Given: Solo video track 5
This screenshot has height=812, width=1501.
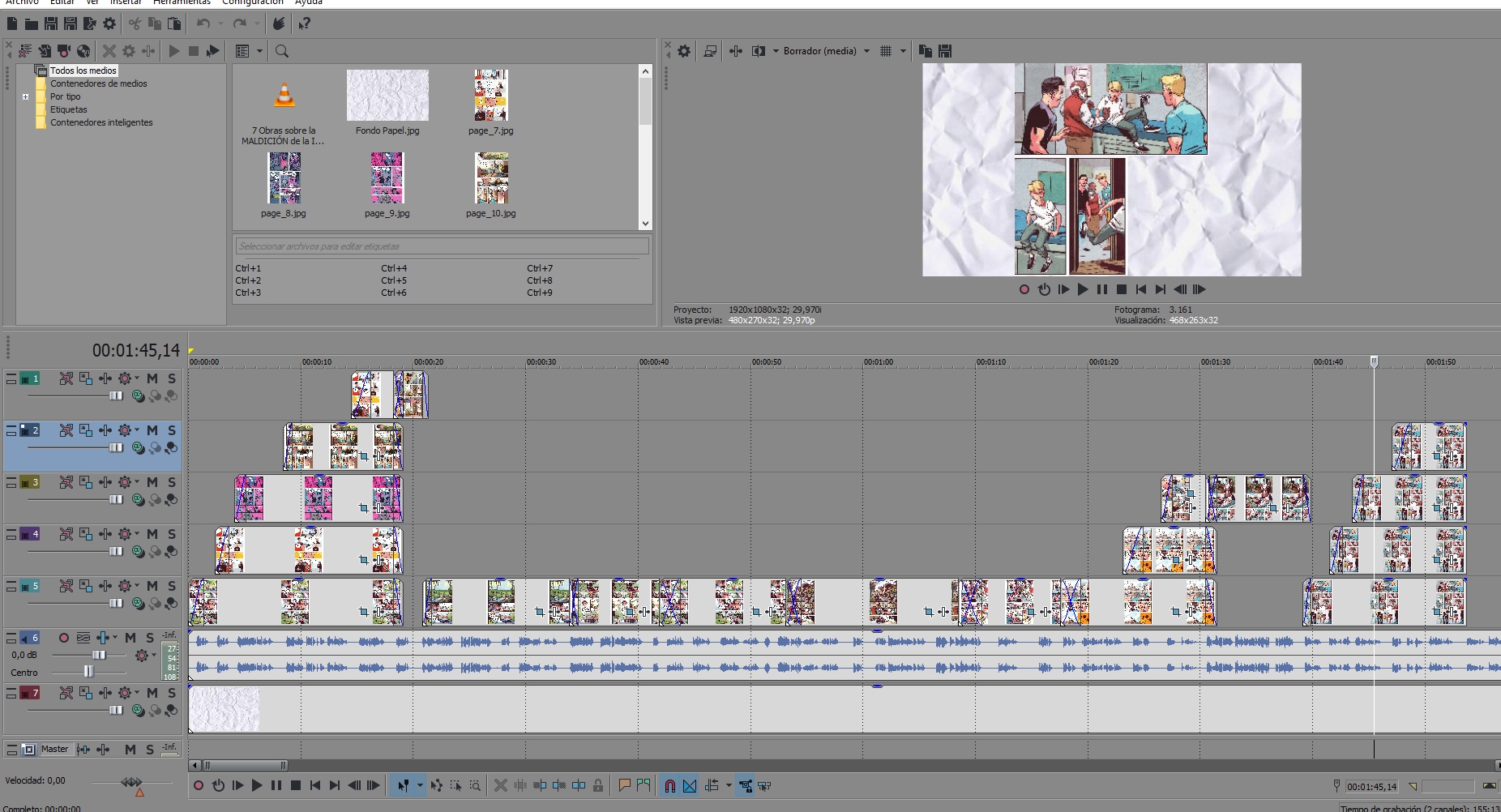Looking at the screenshot, I should [172, 586].
